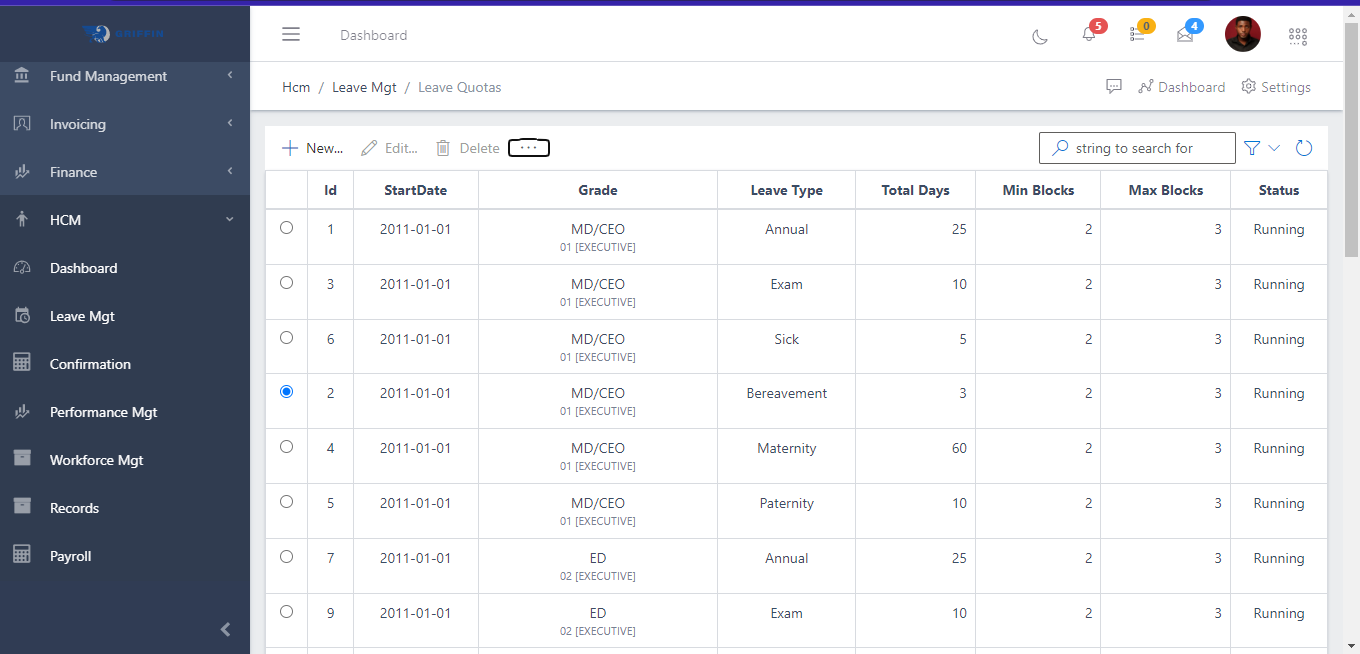The width and height of the screenshot is (1360, 654).
Task: Collapse the sidebar with the bottom arrow
Action: (225, 629)
